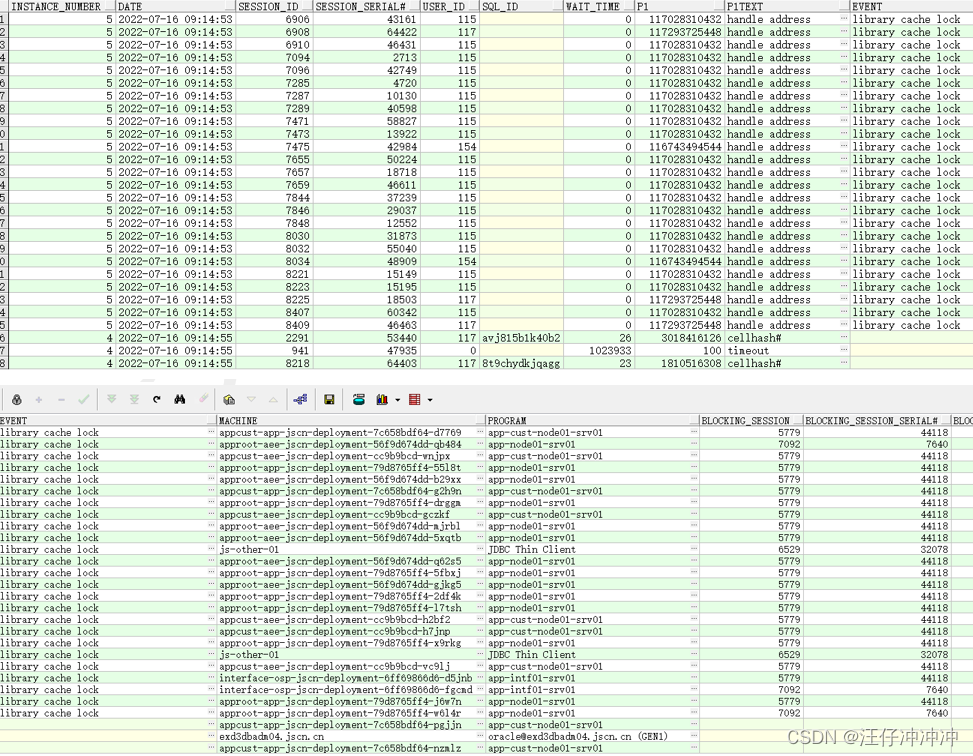The width and height of the screenshot is (973, 756).
Task: Click the Fetch Last Page icon
Action: [135, 399]
